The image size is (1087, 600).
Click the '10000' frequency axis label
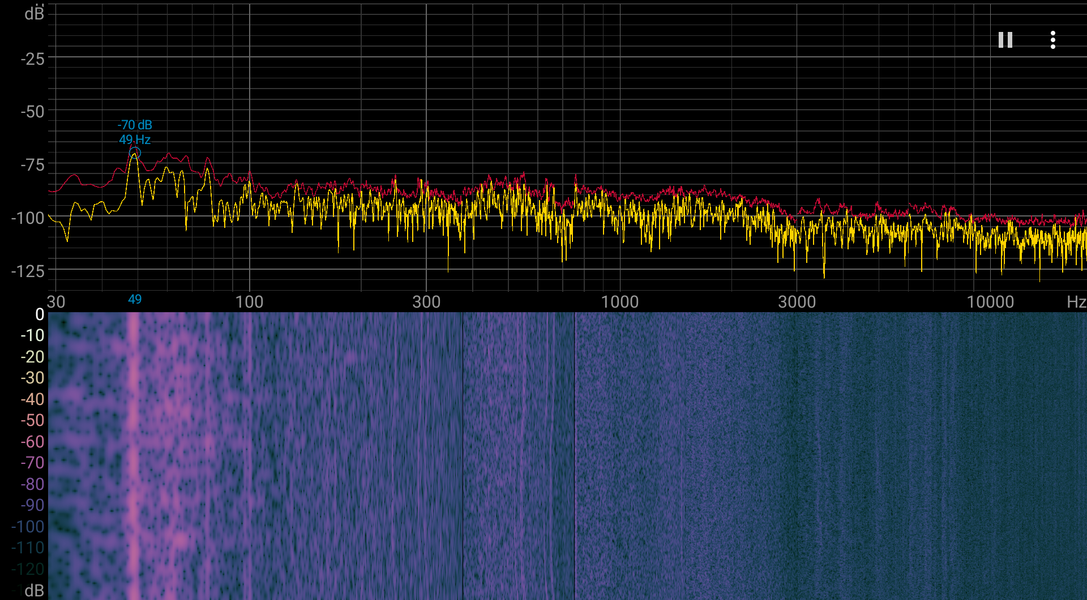[990, 302]
